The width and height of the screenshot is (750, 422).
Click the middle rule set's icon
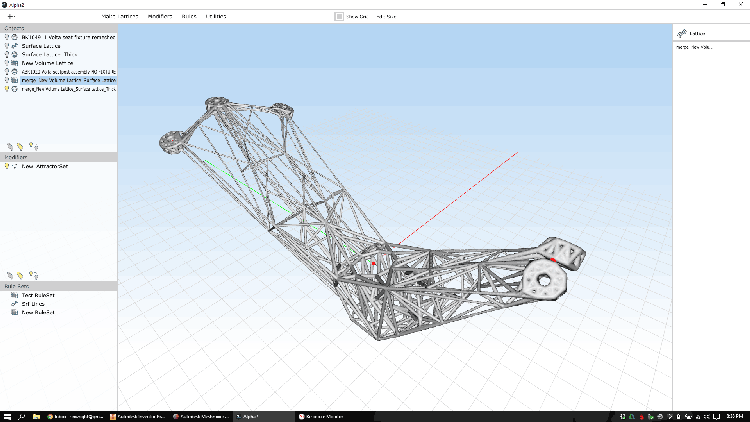point(15,304)
